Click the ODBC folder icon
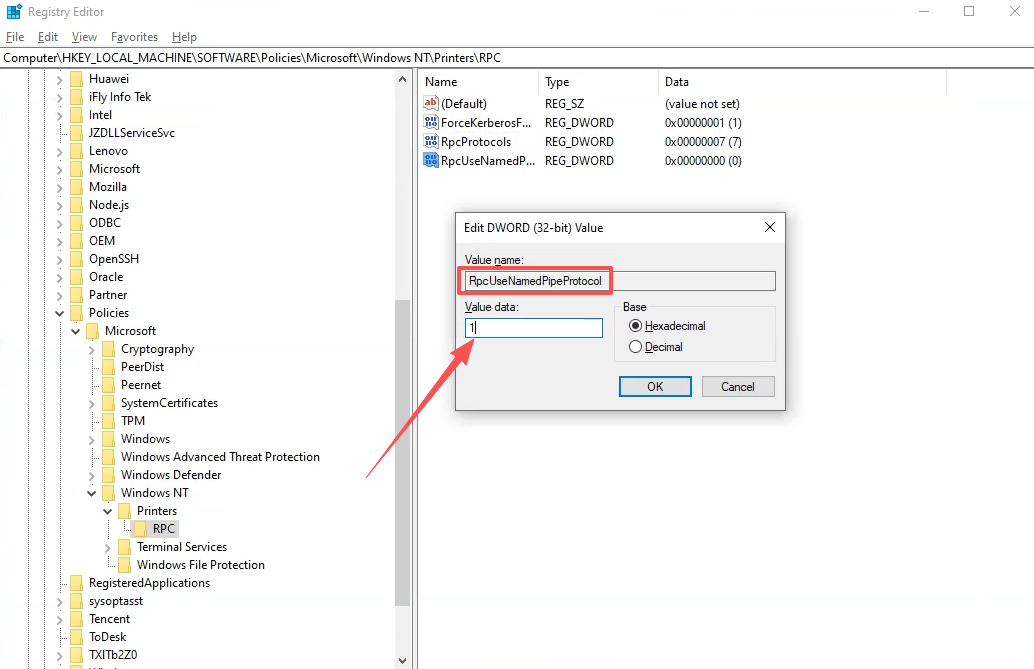Screen dimensions: 1034x669 pos(76,223)
